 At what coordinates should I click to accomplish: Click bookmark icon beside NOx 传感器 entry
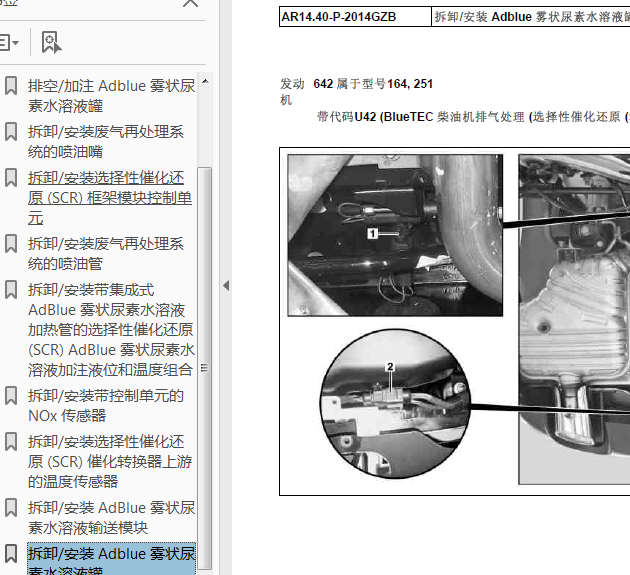(11, 396)
